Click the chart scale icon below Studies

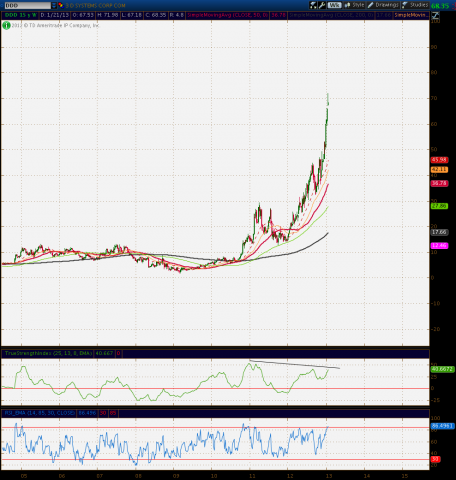(x=435, y=15)
